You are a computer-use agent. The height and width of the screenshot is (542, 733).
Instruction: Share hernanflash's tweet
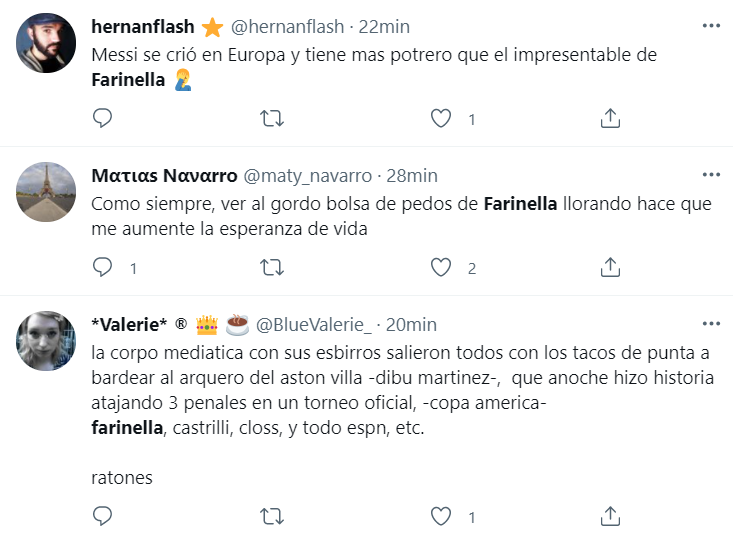[x=610, y=119]
